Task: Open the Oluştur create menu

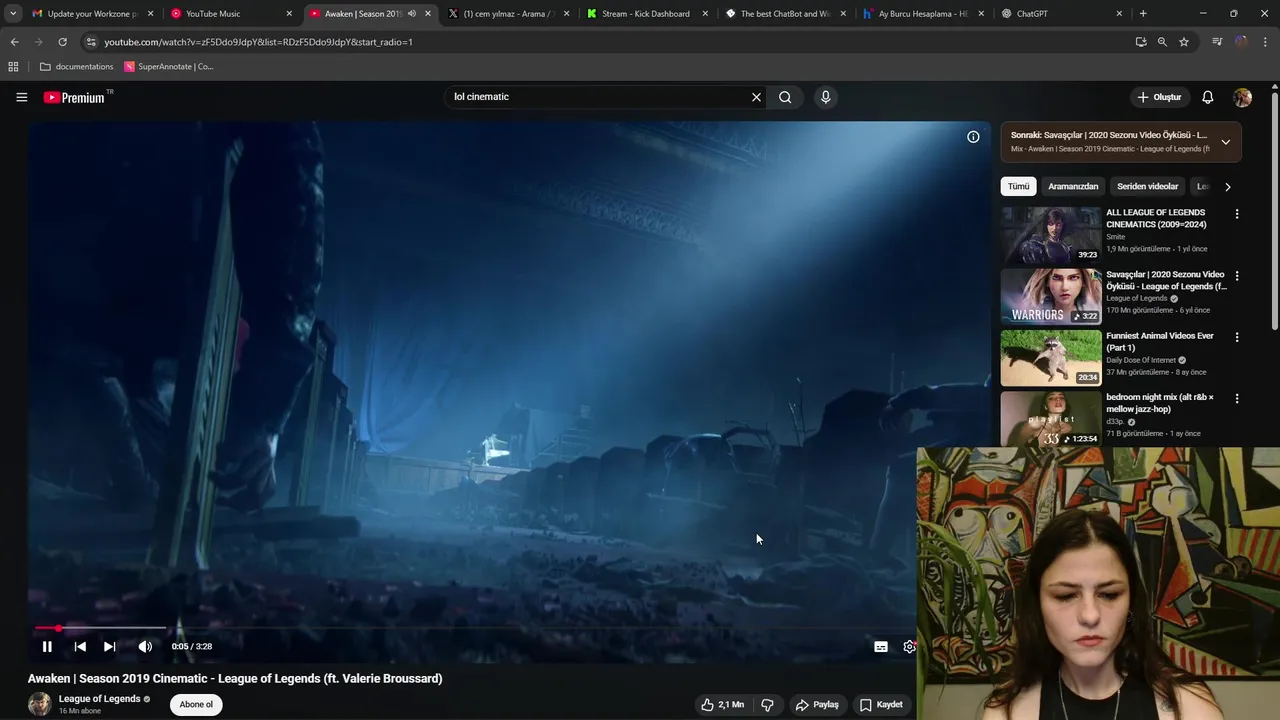Action: tap(1160, 97)
